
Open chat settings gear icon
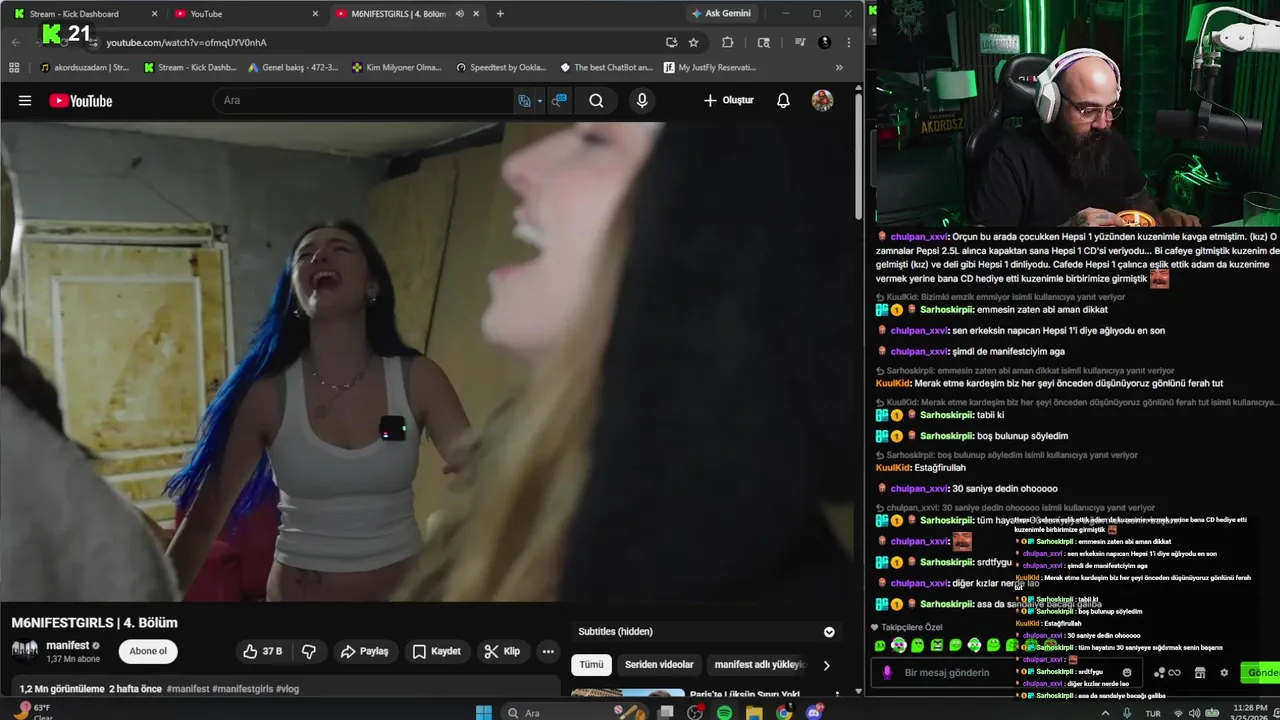point(1224,672)
